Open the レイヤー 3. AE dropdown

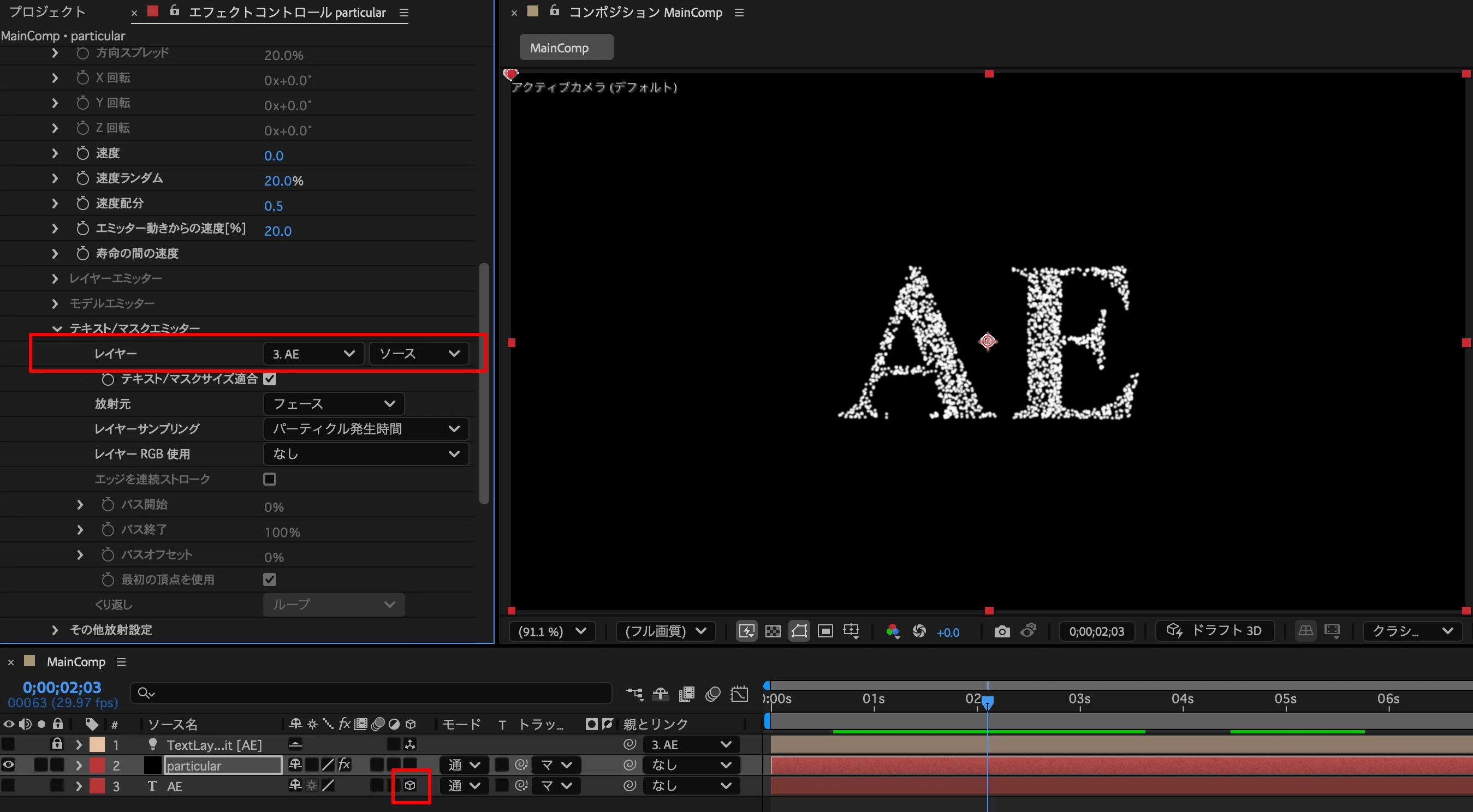(x=313, y=354)
